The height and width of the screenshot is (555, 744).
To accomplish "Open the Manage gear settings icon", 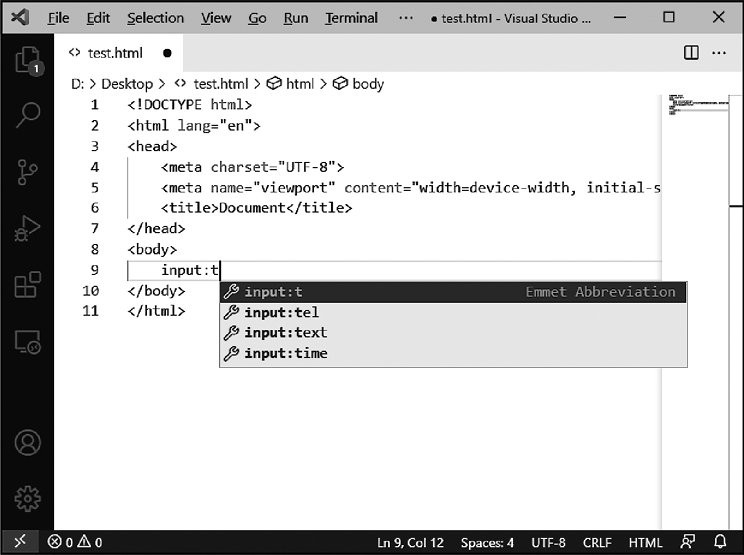I will (x=27, y=497).
